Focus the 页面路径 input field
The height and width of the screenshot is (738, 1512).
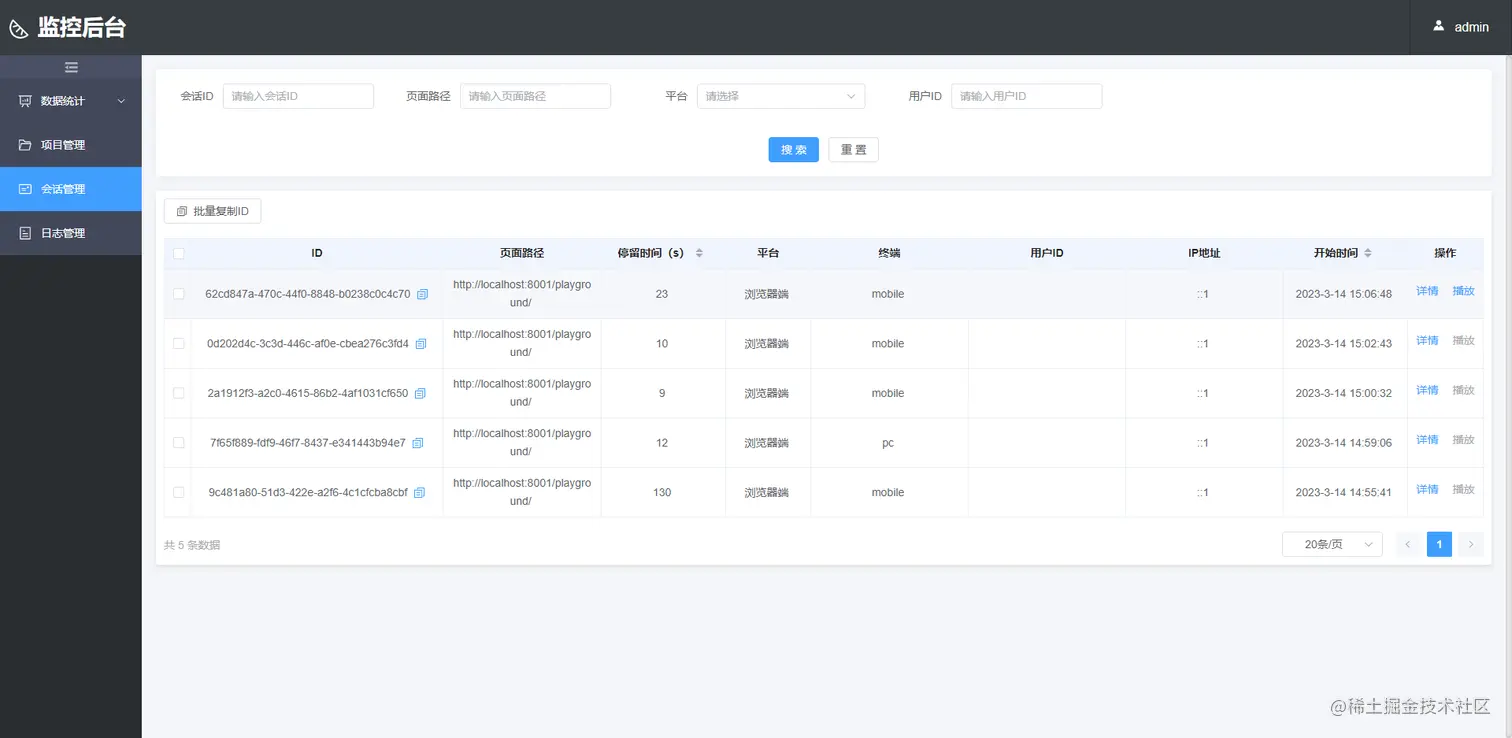pyautogui.click(x=535, y=96)
